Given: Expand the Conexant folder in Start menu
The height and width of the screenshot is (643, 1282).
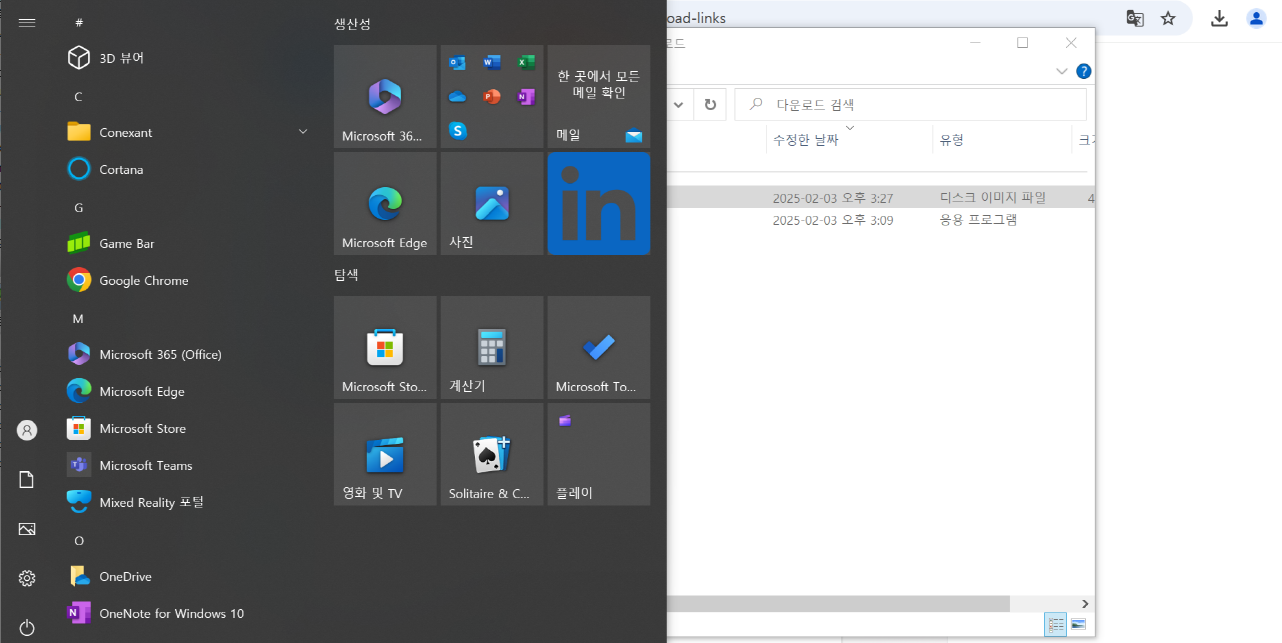Looking at the screenshot, I should (302, 131).
